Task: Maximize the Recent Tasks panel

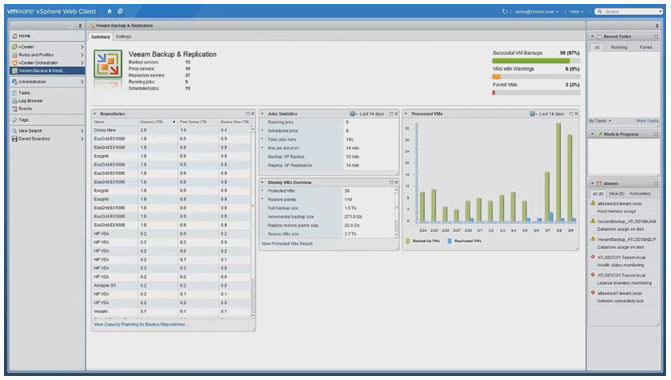Action: [x=656, y=37]
